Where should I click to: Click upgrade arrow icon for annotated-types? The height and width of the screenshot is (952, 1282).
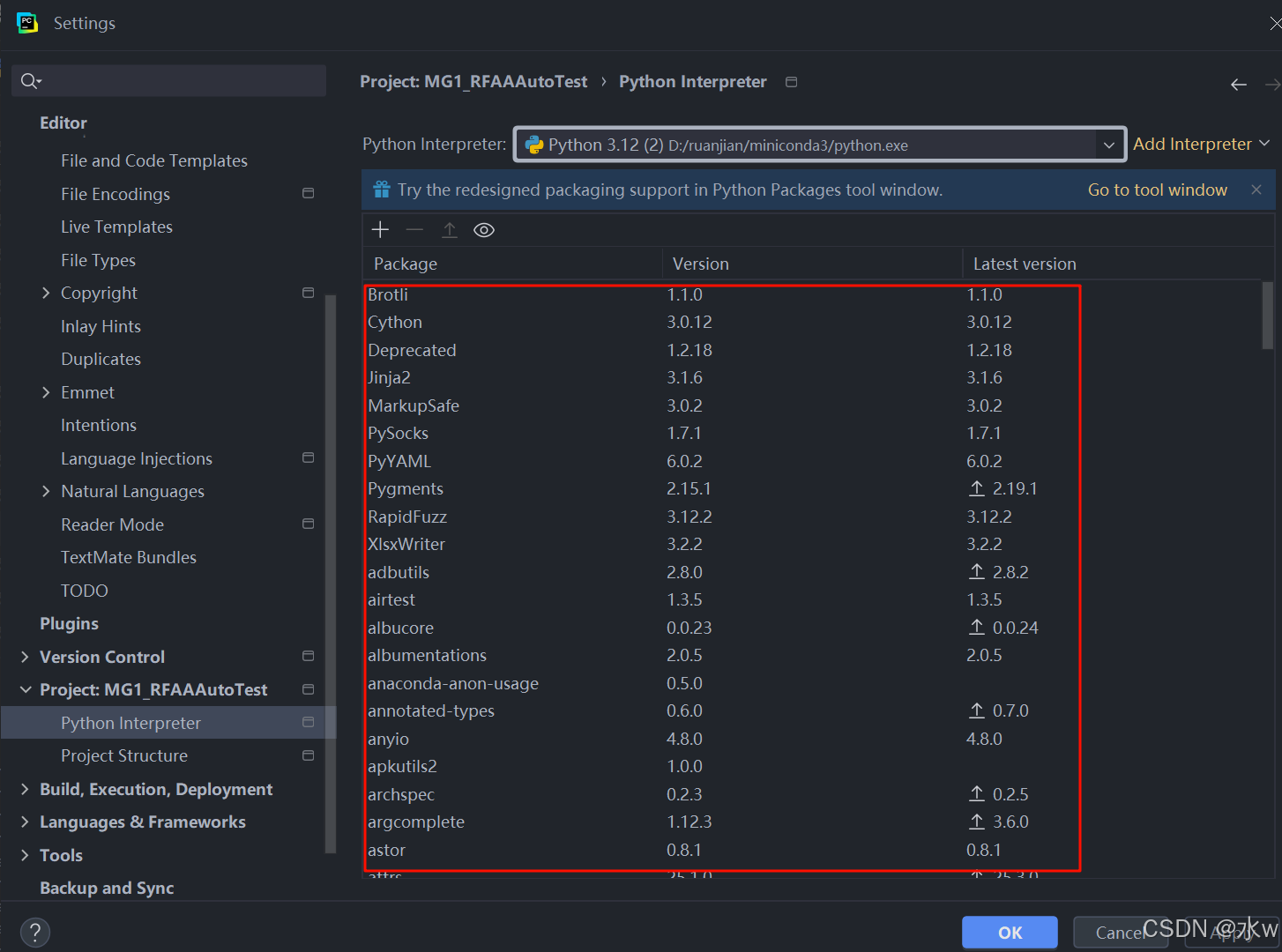click(x=977, y=710)
